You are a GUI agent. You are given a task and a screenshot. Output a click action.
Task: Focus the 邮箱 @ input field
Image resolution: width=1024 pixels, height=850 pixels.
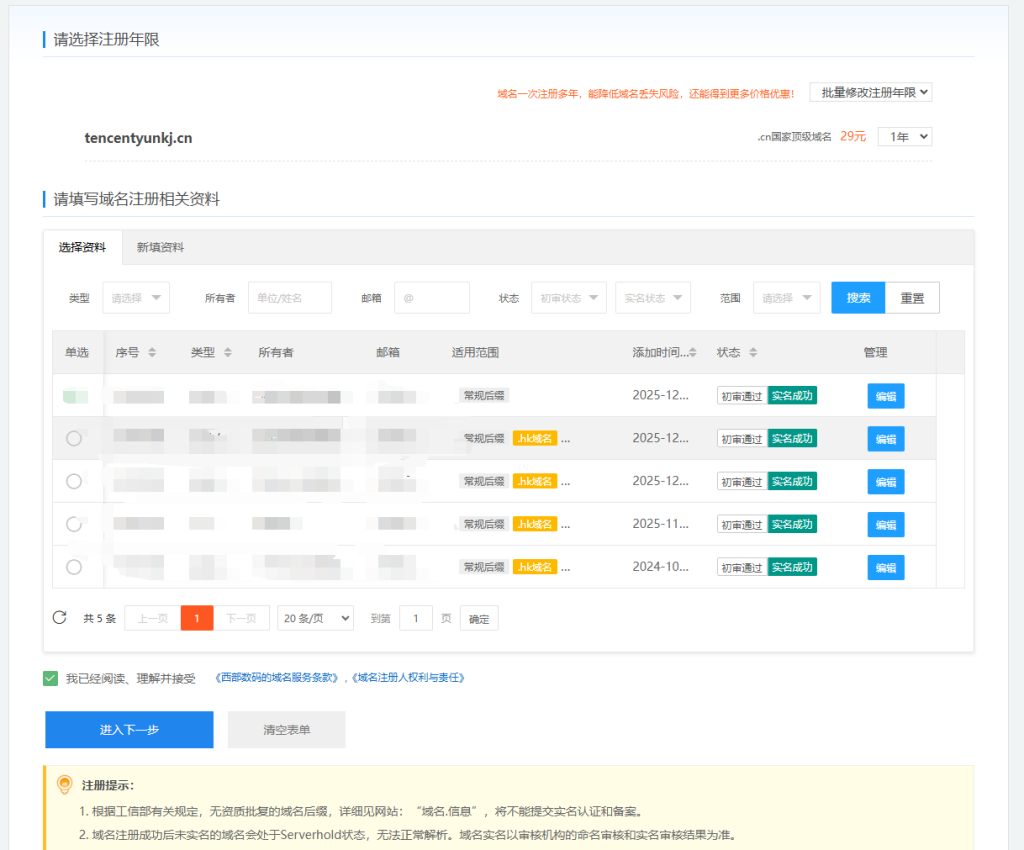coord(432,298)
